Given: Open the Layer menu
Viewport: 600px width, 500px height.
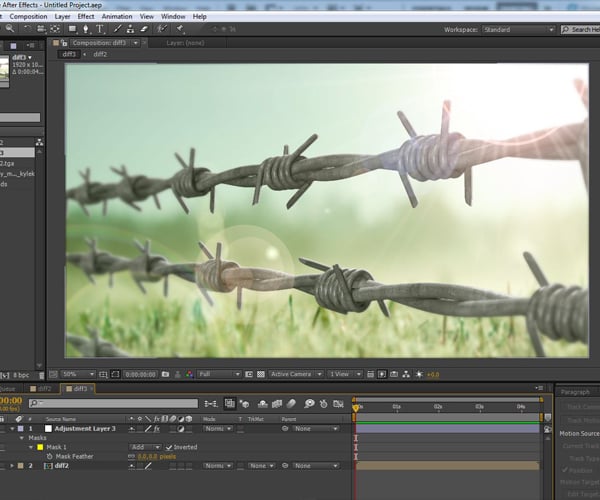Looking at the screenshot, I should pyautogui.click(x=62, y=16).
